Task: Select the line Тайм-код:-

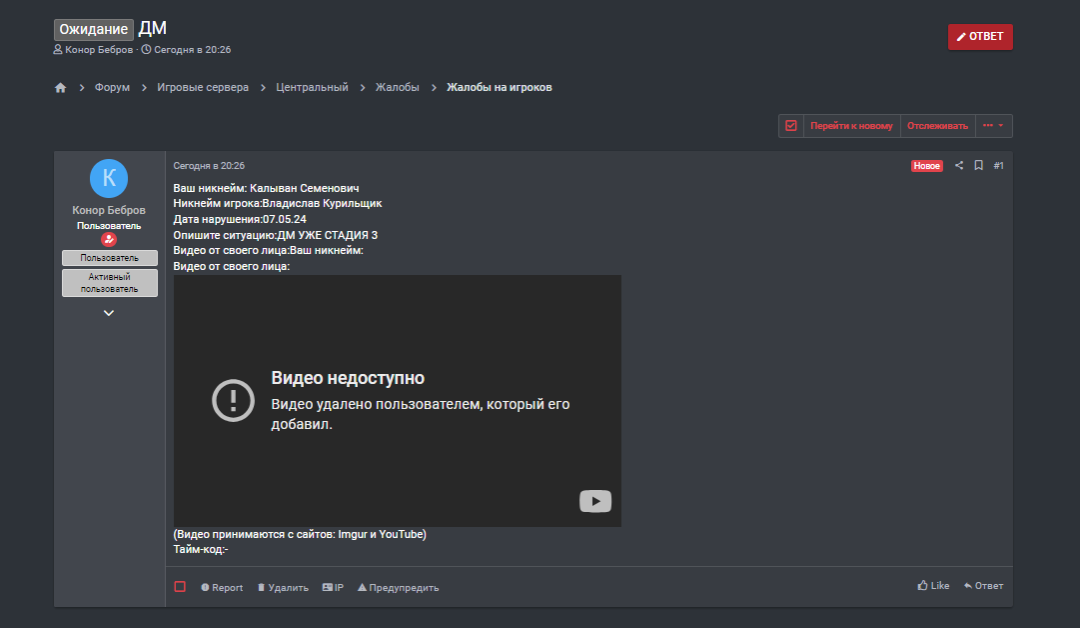Action: coord(200,550)
